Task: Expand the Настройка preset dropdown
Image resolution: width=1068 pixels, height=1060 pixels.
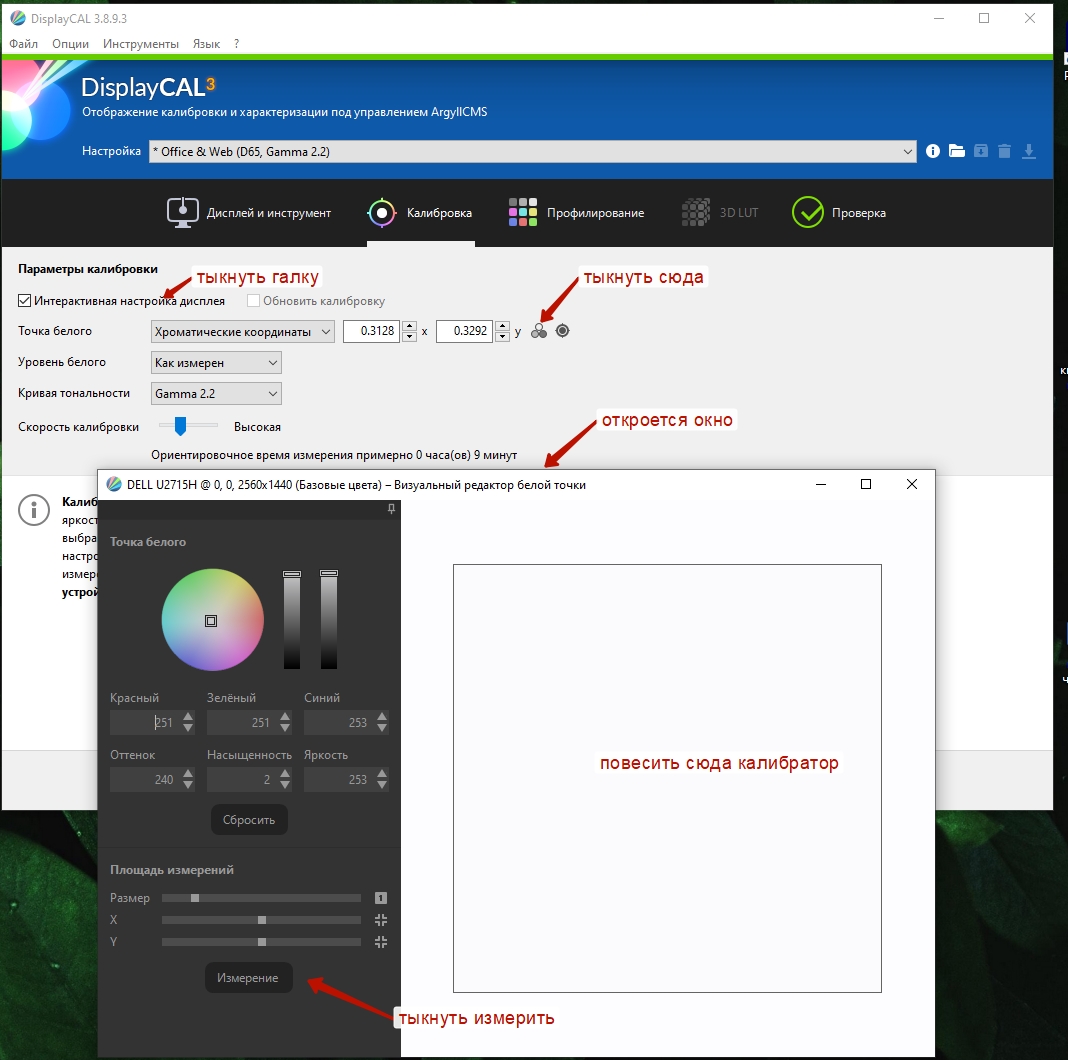Action: coord(533,151)
